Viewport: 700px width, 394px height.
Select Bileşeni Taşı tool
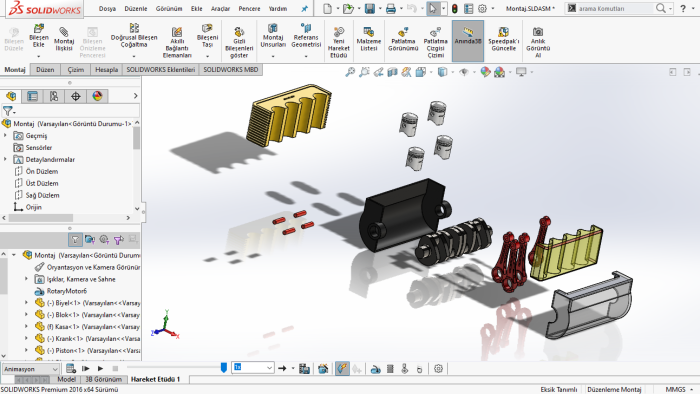click(x=207, y=36)
